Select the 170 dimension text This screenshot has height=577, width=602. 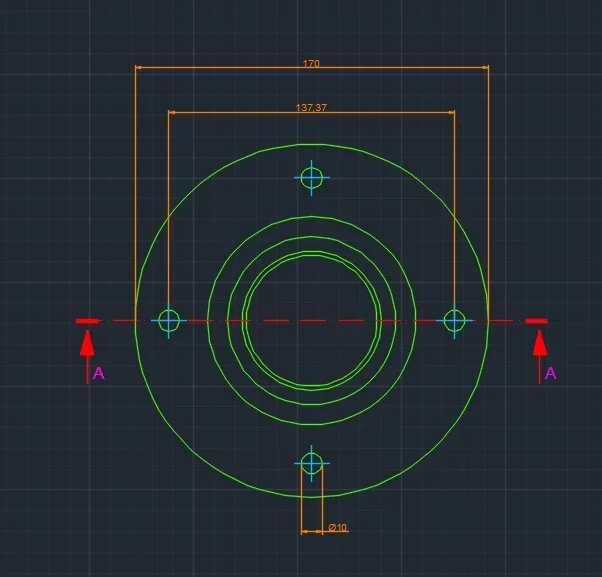click(311, 63)
